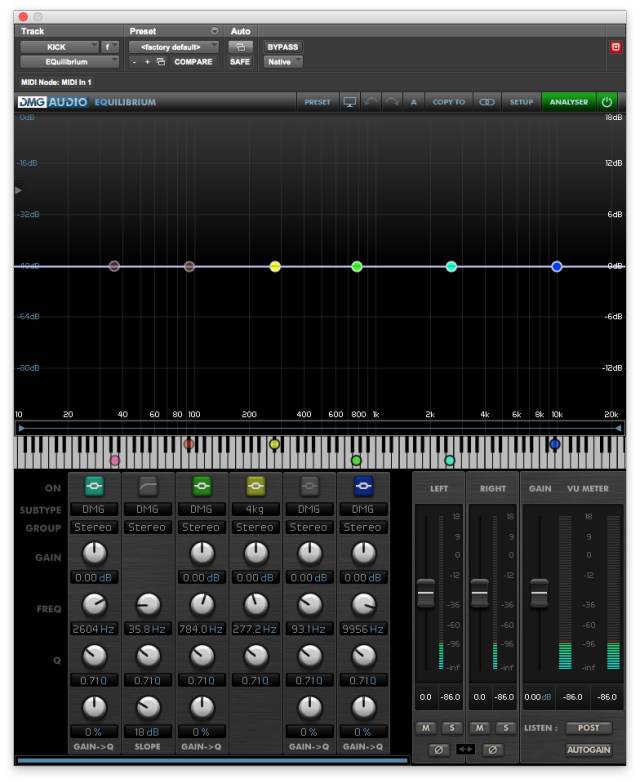
Task: Click the LEFT channel fader handle
Action: point(426,593)
